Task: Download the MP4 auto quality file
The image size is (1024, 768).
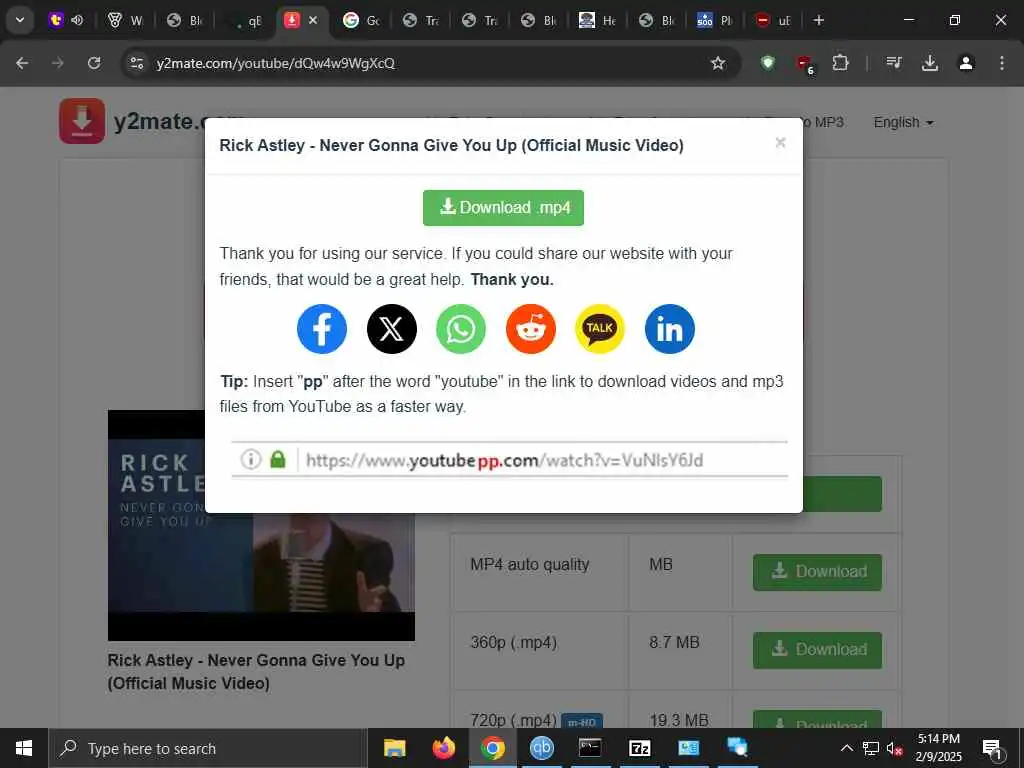Action: [x=817, y=572]
